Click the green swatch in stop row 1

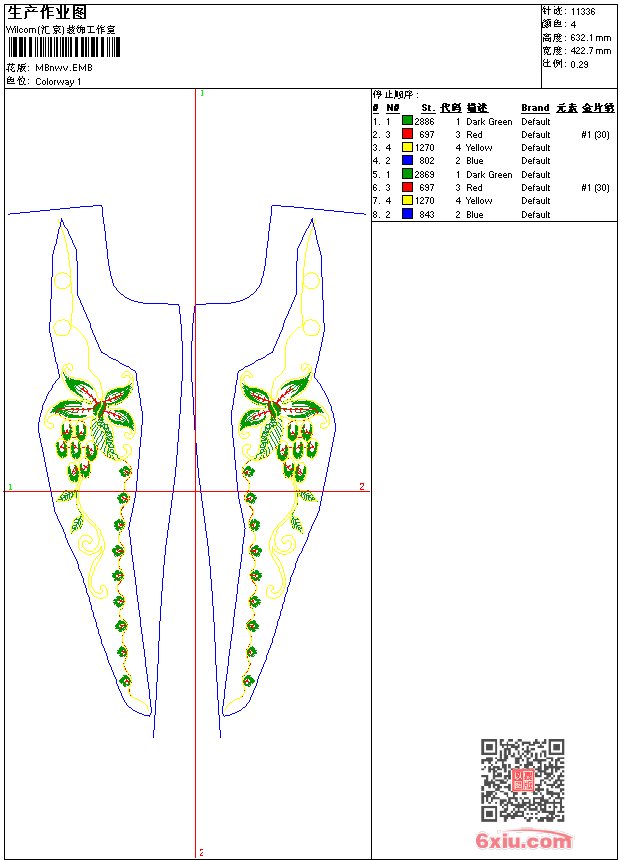407,121
